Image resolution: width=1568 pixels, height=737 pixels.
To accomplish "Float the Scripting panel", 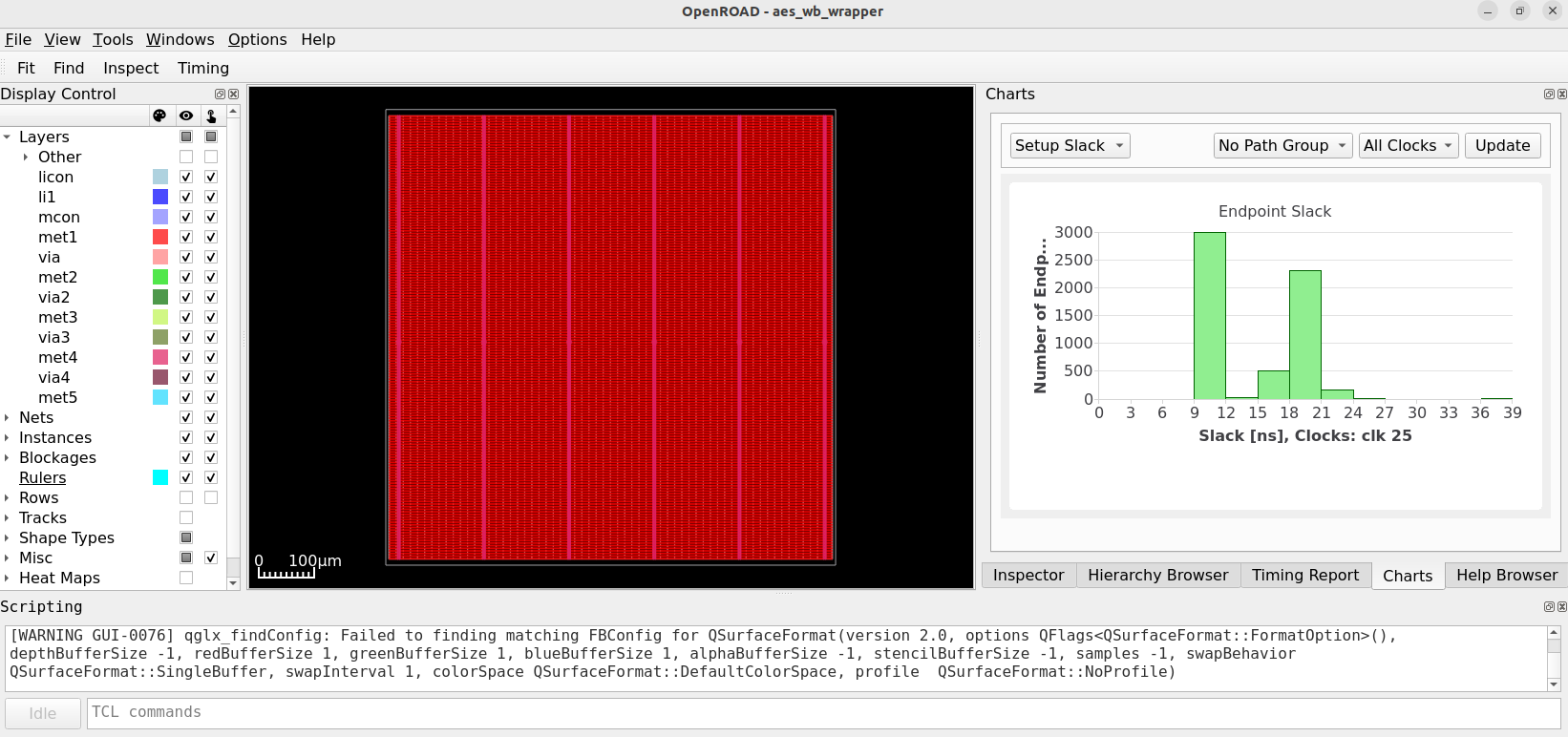I will tap(1549, 606).
